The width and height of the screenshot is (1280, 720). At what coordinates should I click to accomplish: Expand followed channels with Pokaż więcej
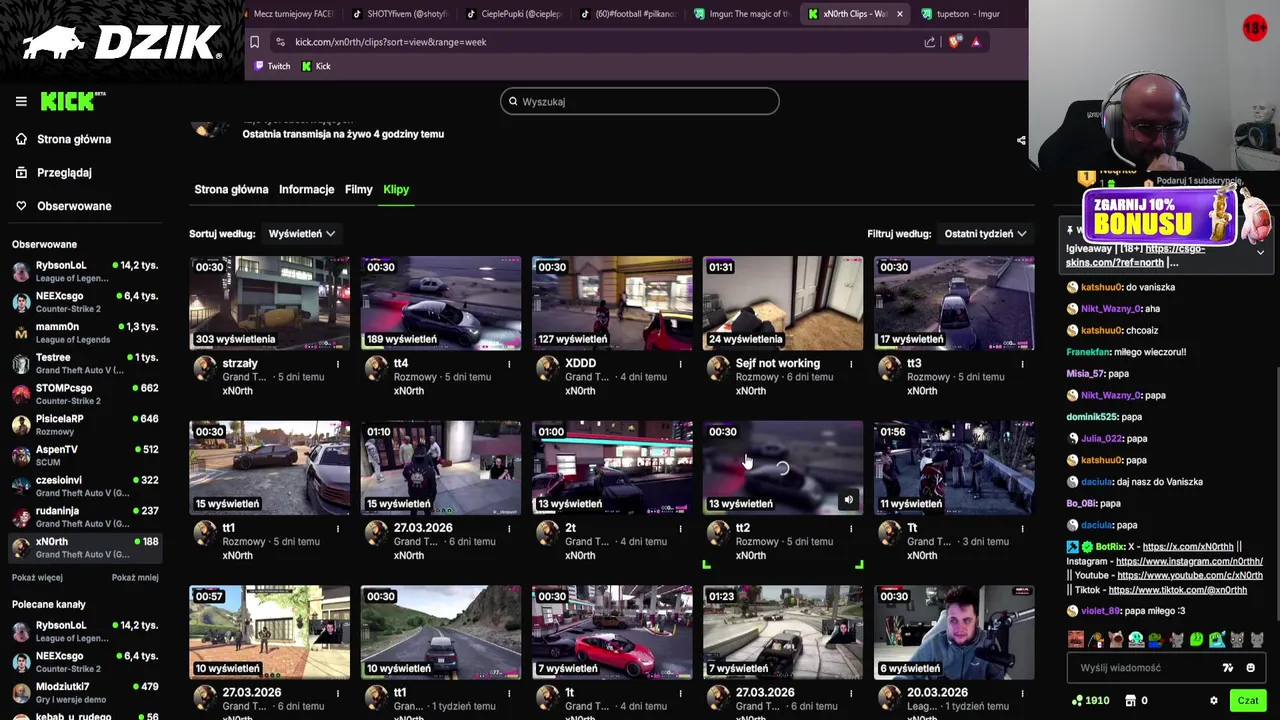[x=37, y=577]
